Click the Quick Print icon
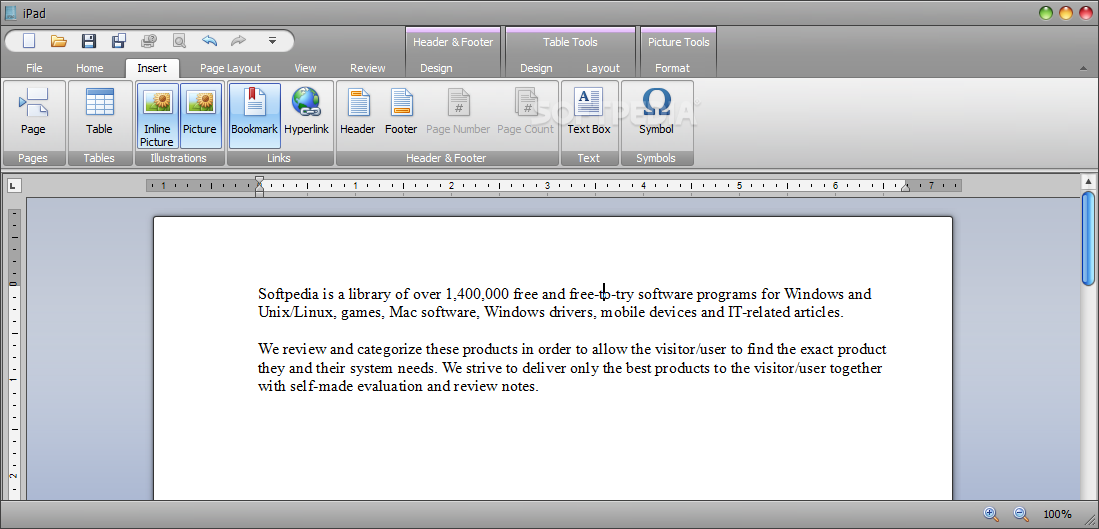1099x529 pixels. click(x=149, y=41)
